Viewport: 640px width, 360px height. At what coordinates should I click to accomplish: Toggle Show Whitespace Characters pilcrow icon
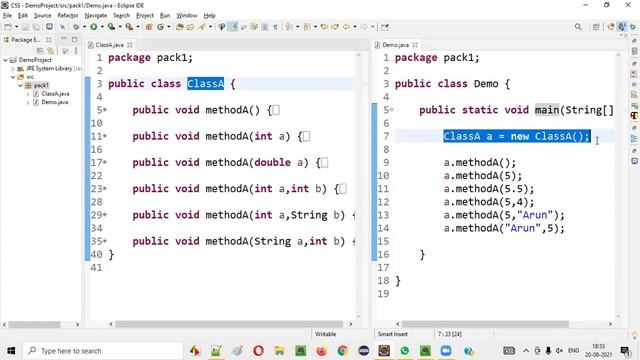[276, 27]
